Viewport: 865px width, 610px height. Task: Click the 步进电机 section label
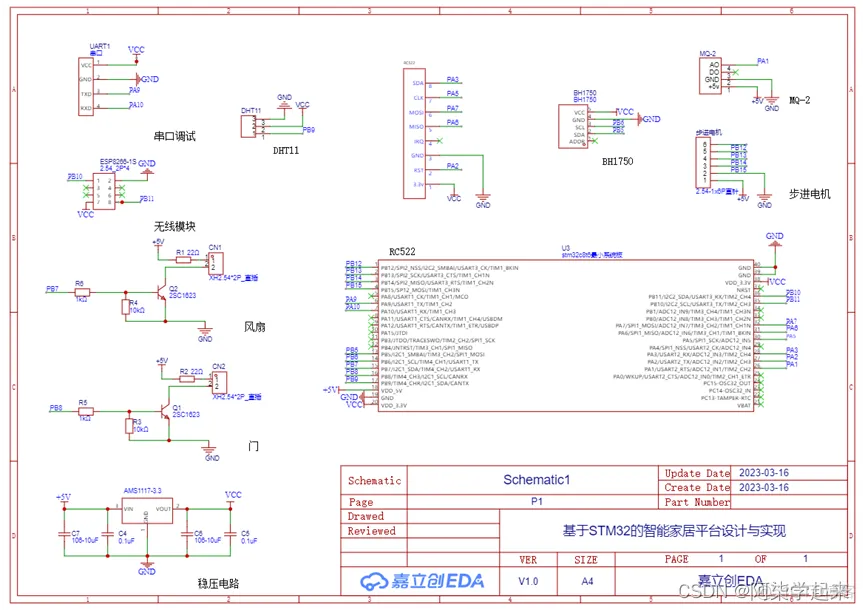[809, 194]
